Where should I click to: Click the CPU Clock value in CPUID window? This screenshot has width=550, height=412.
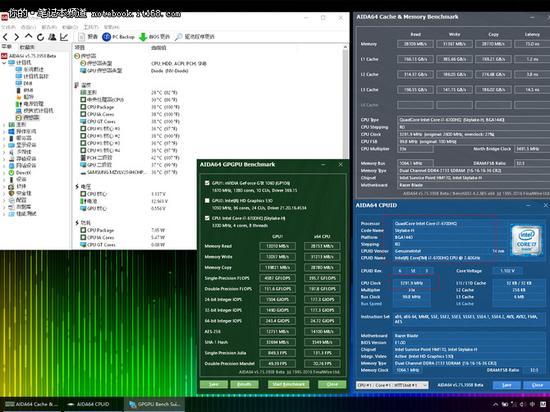tap(412, 283)
